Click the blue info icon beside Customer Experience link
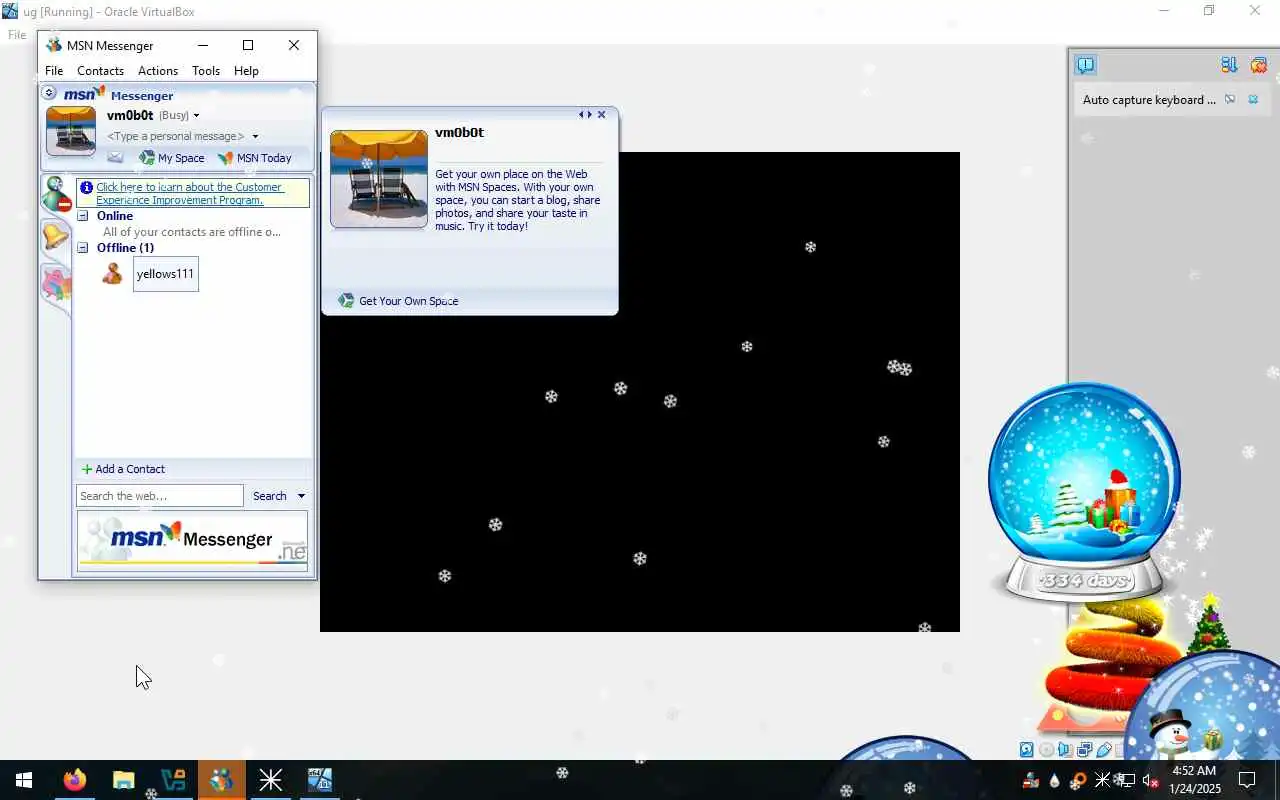This screenshot has width=1280, height=800. point(87,187)
